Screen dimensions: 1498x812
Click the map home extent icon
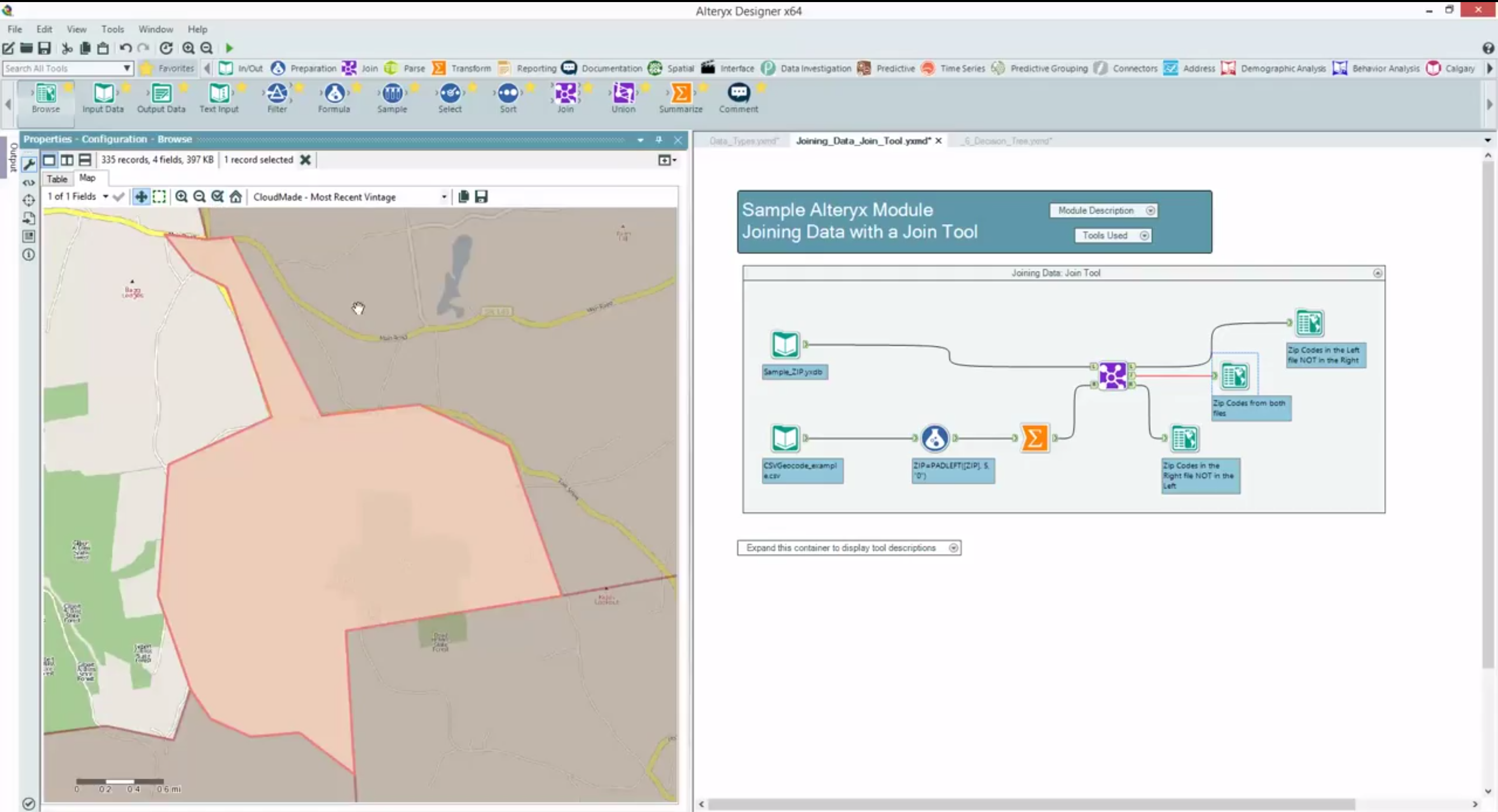(236, 197)
